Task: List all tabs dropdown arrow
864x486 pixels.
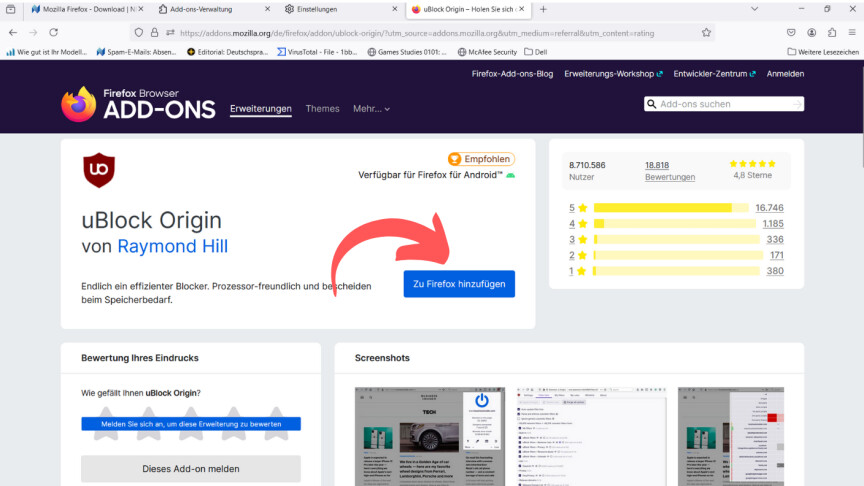Action: coord(754,9)
